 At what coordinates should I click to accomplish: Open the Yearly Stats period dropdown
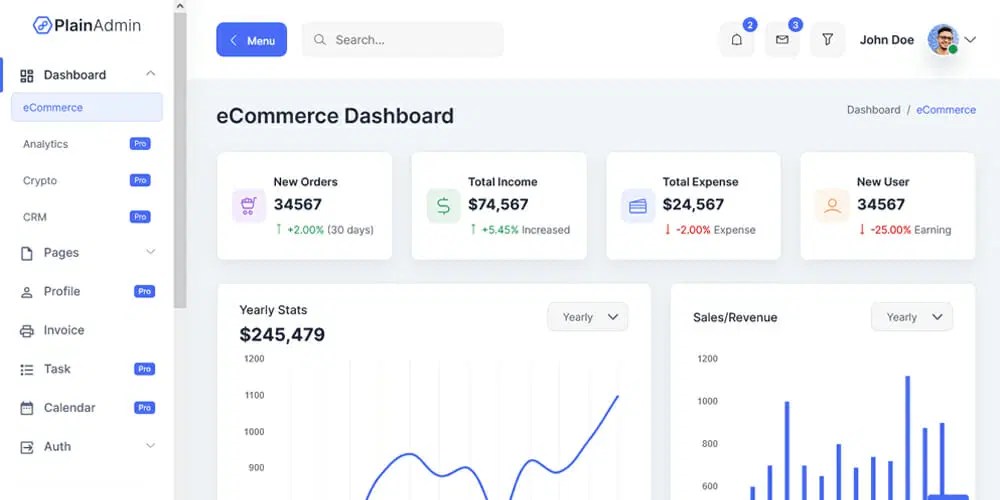pos(587,317)
